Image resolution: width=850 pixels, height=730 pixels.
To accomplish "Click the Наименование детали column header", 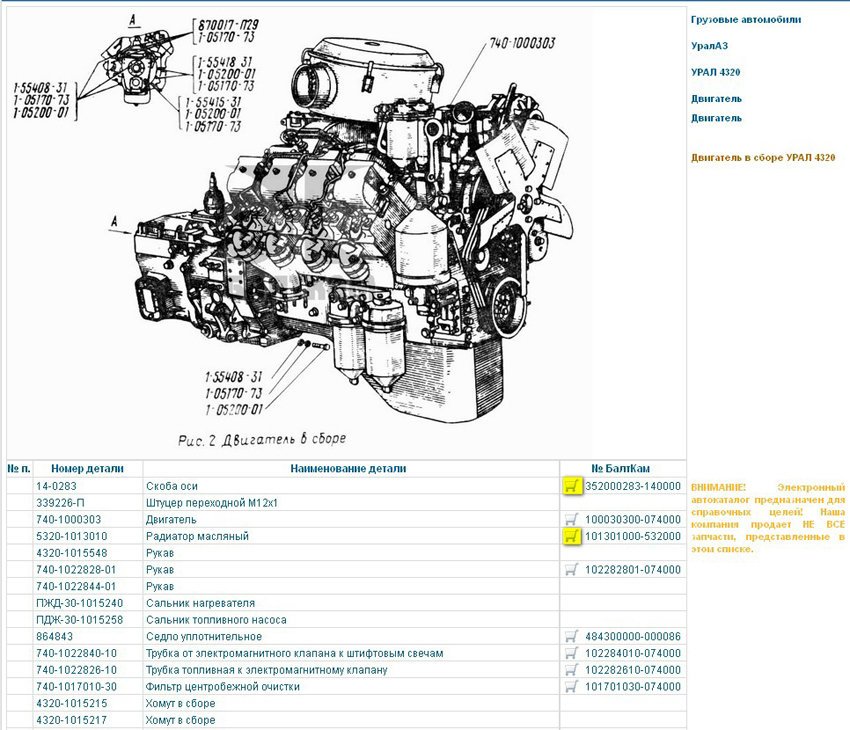I will [349, 468].
